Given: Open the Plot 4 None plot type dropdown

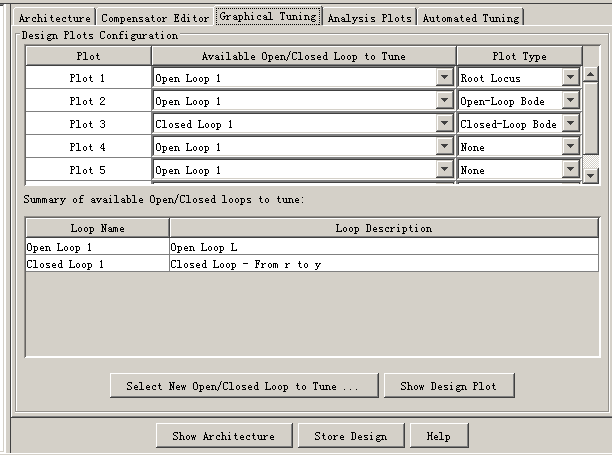Looking at the screenshot, I should pos(571,147).
